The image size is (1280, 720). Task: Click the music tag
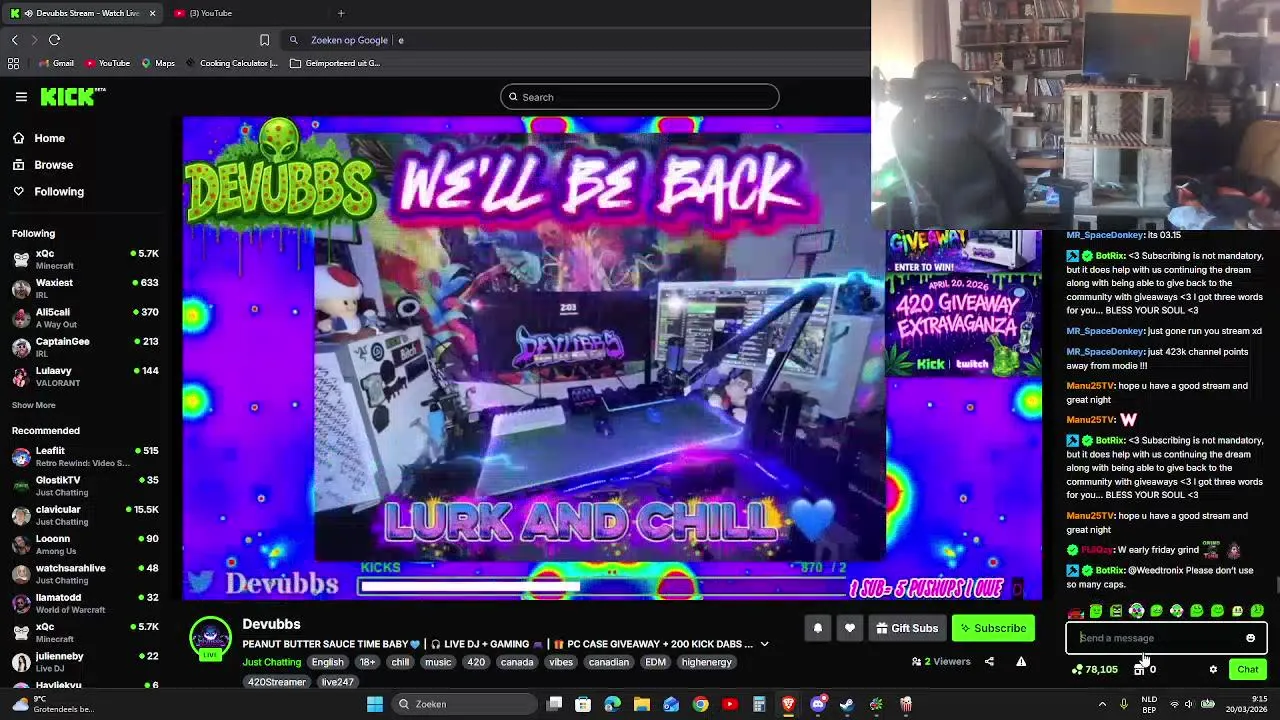438,662
